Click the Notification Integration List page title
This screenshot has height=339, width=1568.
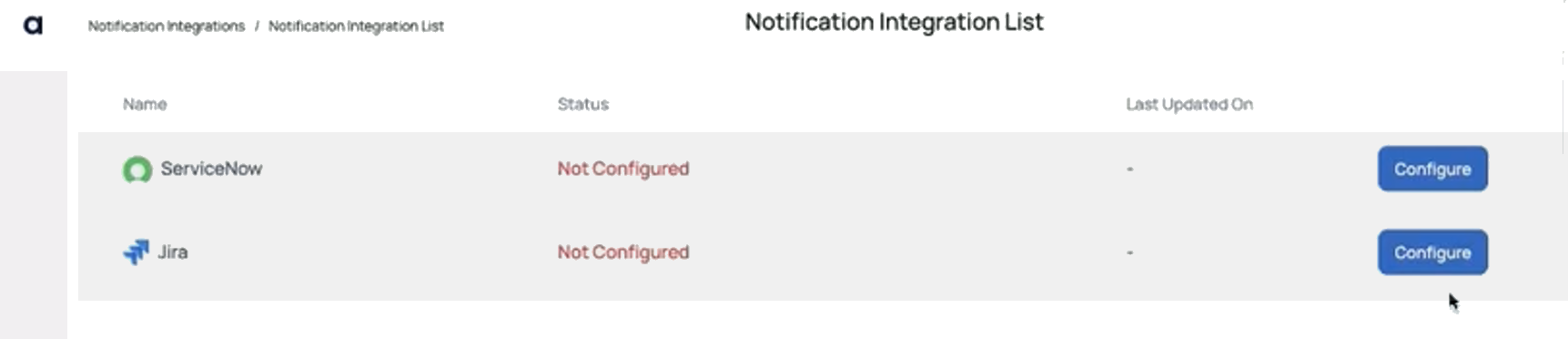[894, 22]
